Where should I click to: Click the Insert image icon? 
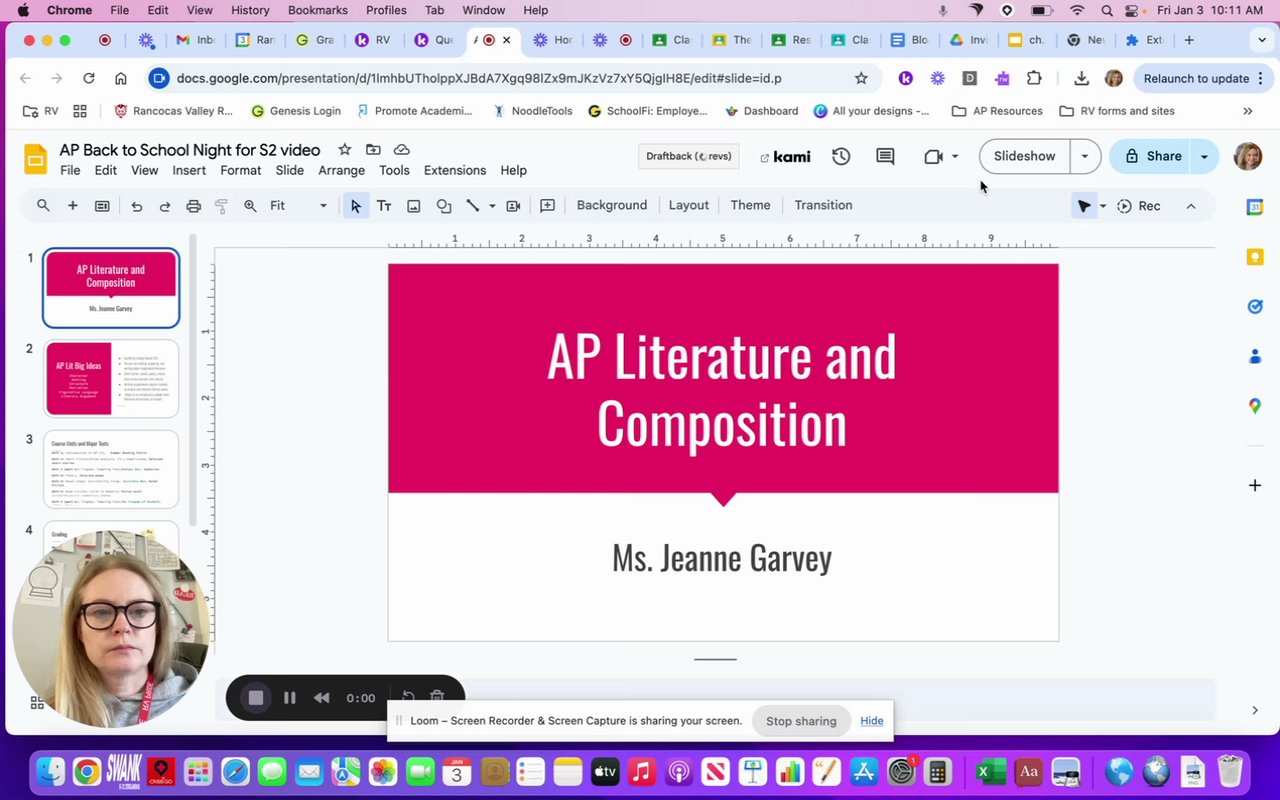click(x=413, y=206)
